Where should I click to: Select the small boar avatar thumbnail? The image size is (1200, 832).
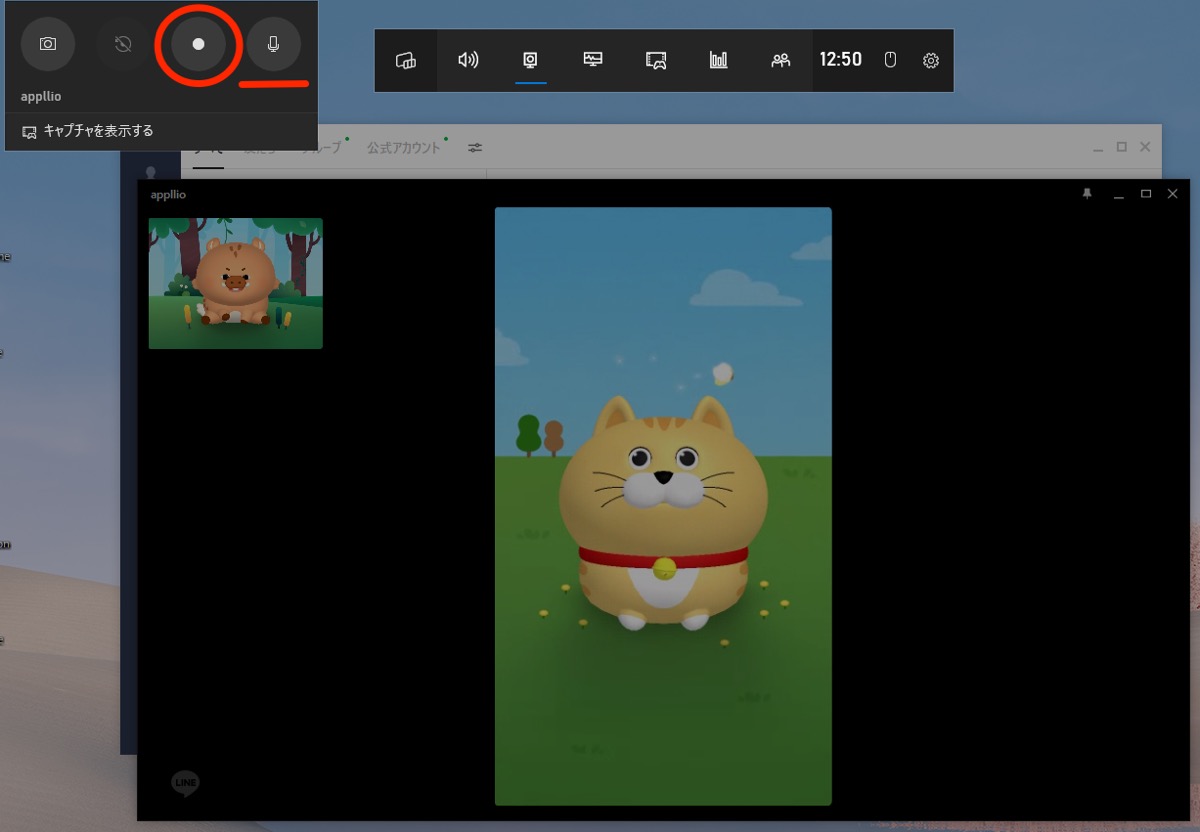pos(235,283)
